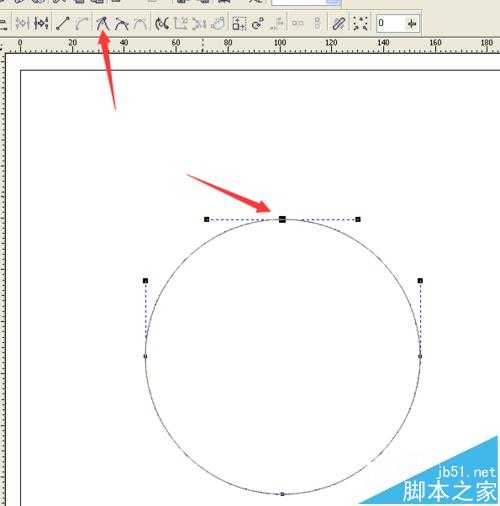
Task: Select all nodes icon
Action: [x=360, y=24]
